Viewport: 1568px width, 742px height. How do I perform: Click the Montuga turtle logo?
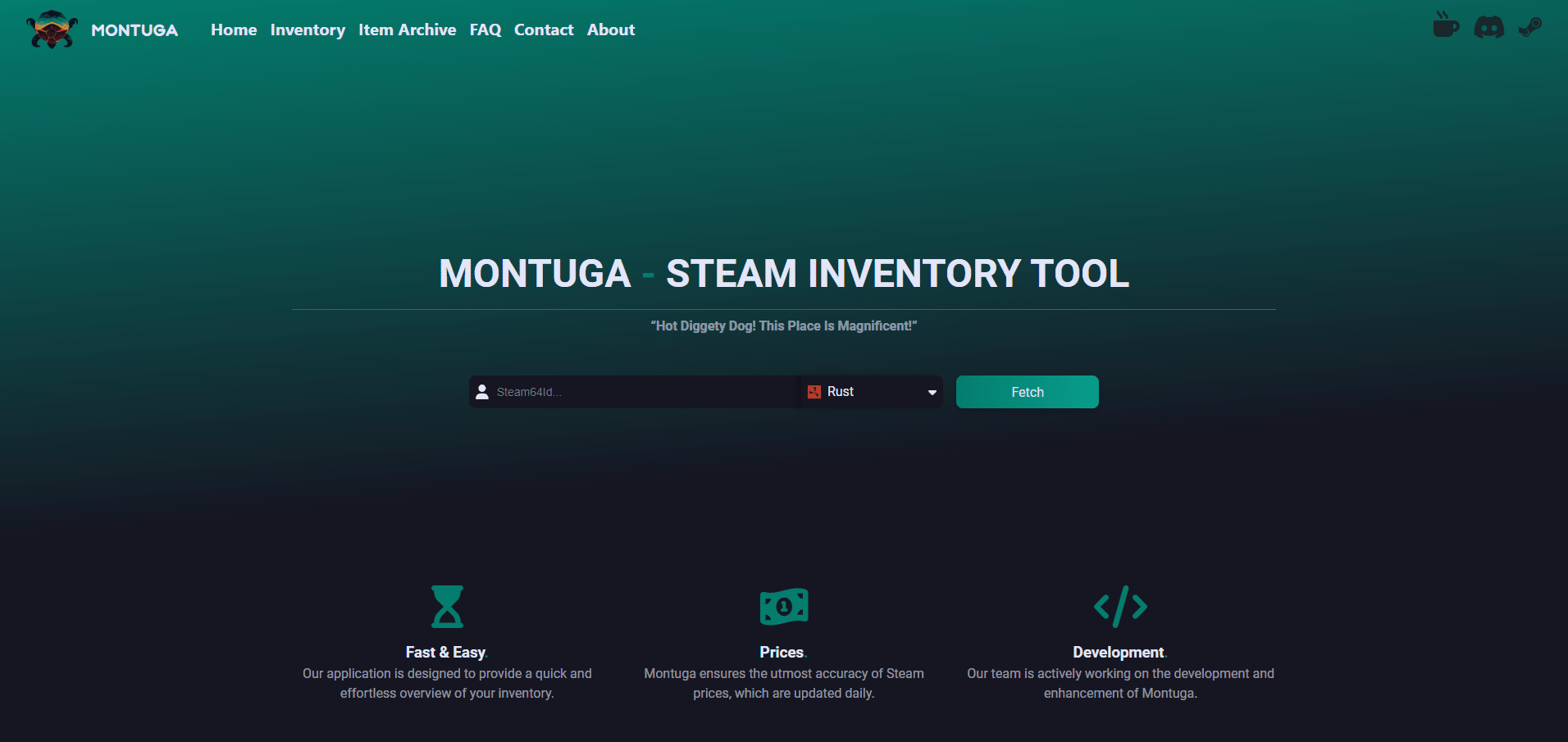[x=52, y=30]
